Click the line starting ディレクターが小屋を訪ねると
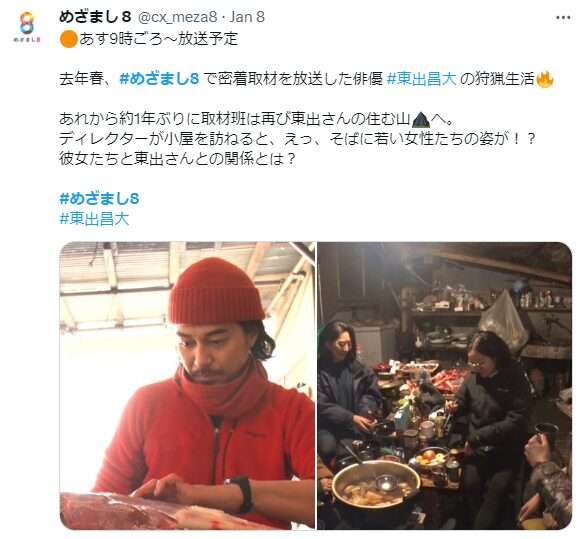This screenshot has height=539, width=581. click(x=298, y=139)
